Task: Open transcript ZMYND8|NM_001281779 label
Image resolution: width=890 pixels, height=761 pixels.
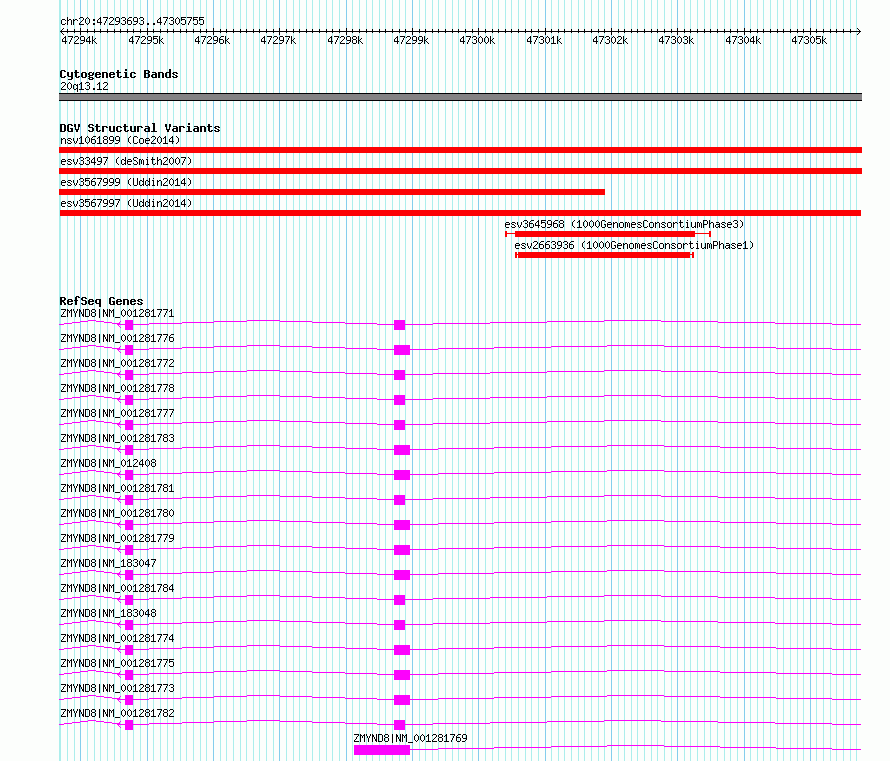Action: point(117,538)
